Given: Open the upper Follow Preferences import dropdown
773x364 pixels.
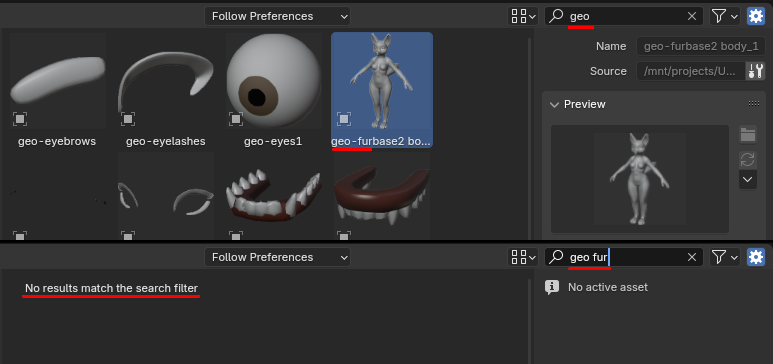Looking at the screenshot, I should 277,16.
